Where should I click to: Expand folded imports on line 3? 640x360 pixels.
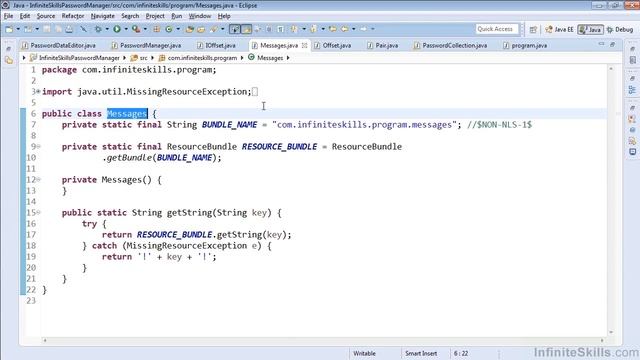38,91
